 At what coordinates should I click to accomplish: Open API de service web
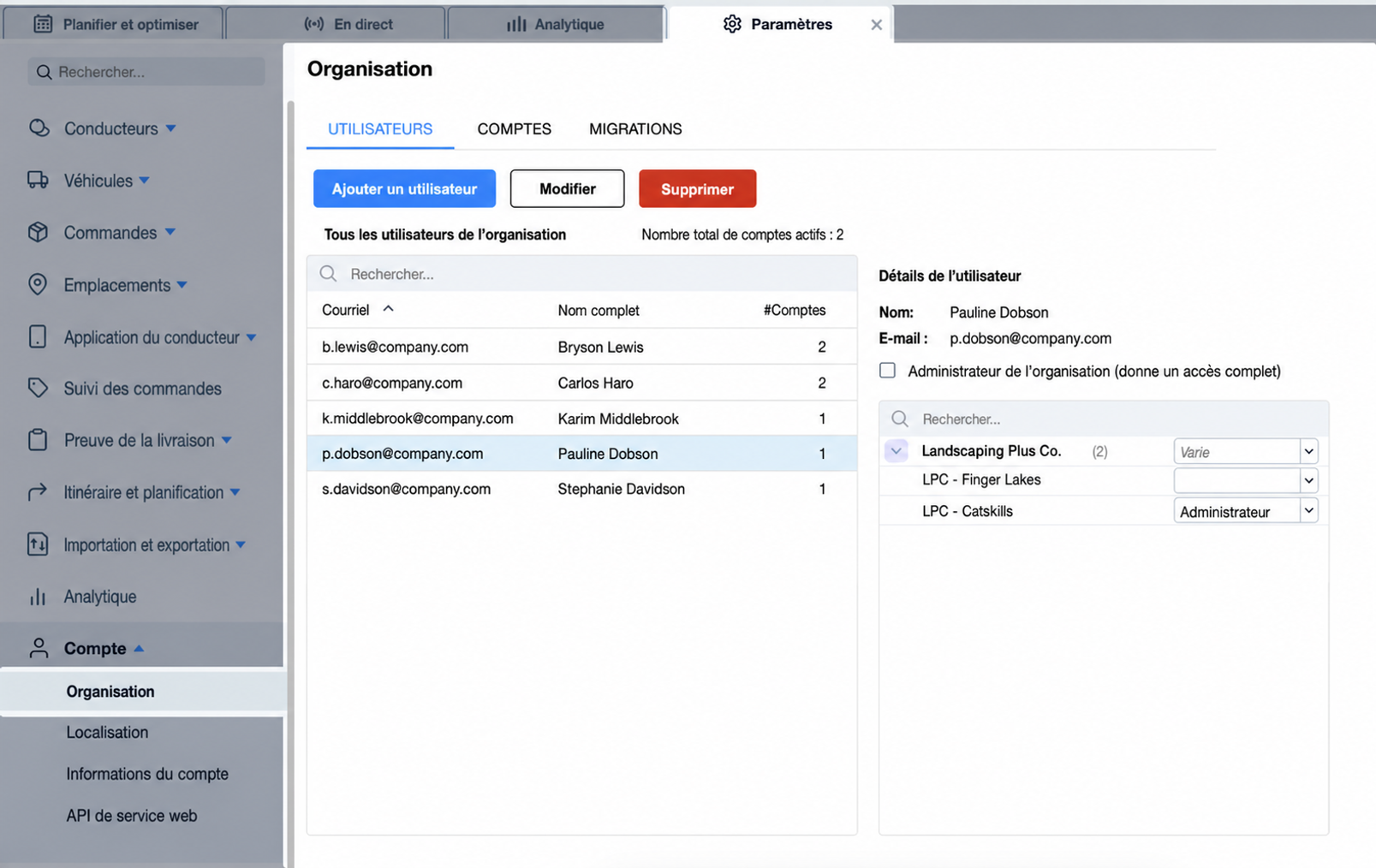(x=132, y=816)
